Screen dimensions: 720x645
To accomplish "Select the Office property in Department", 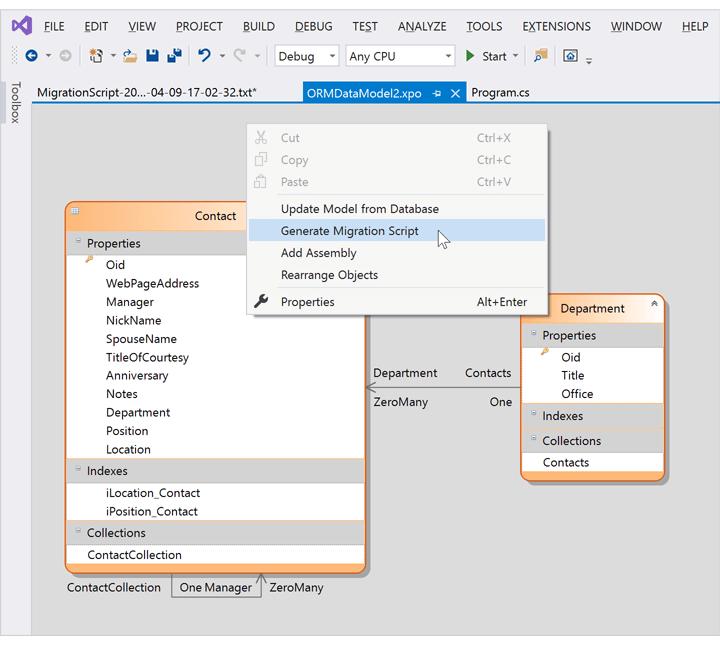I will (x=577, y=394).
